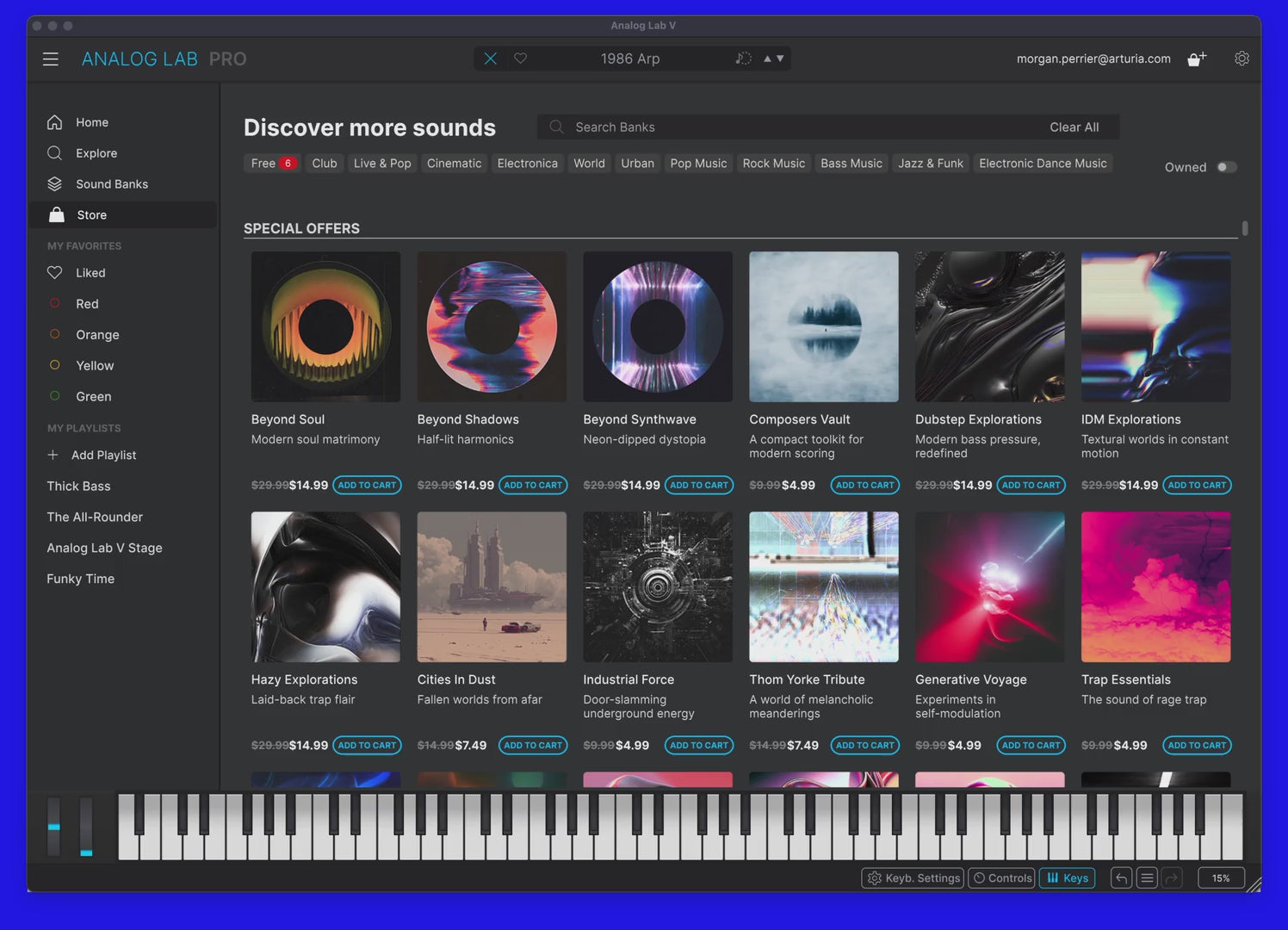This screenshot has height=930, width=1288.
Task: Open the Hazy Explorations pack artwork
Action: click(325, 587)
